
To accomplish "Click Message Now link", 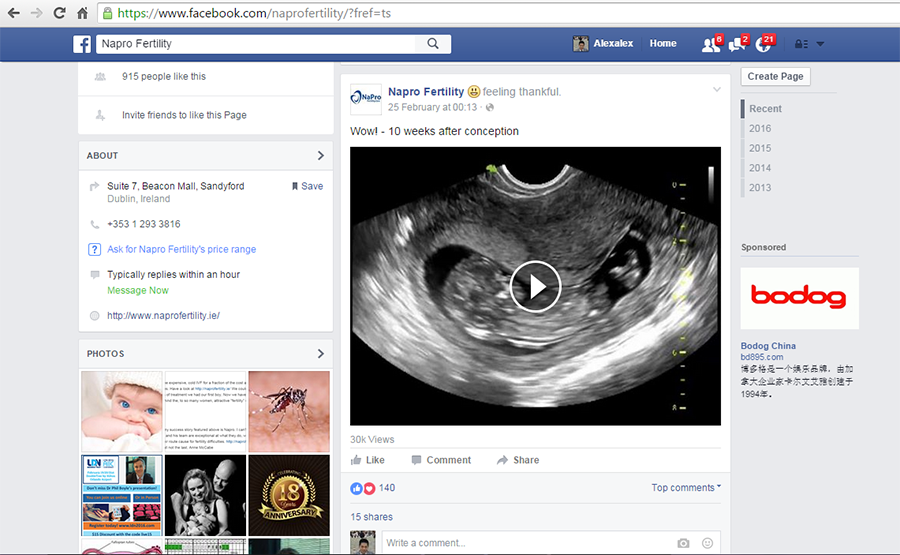I will point(138,290).
